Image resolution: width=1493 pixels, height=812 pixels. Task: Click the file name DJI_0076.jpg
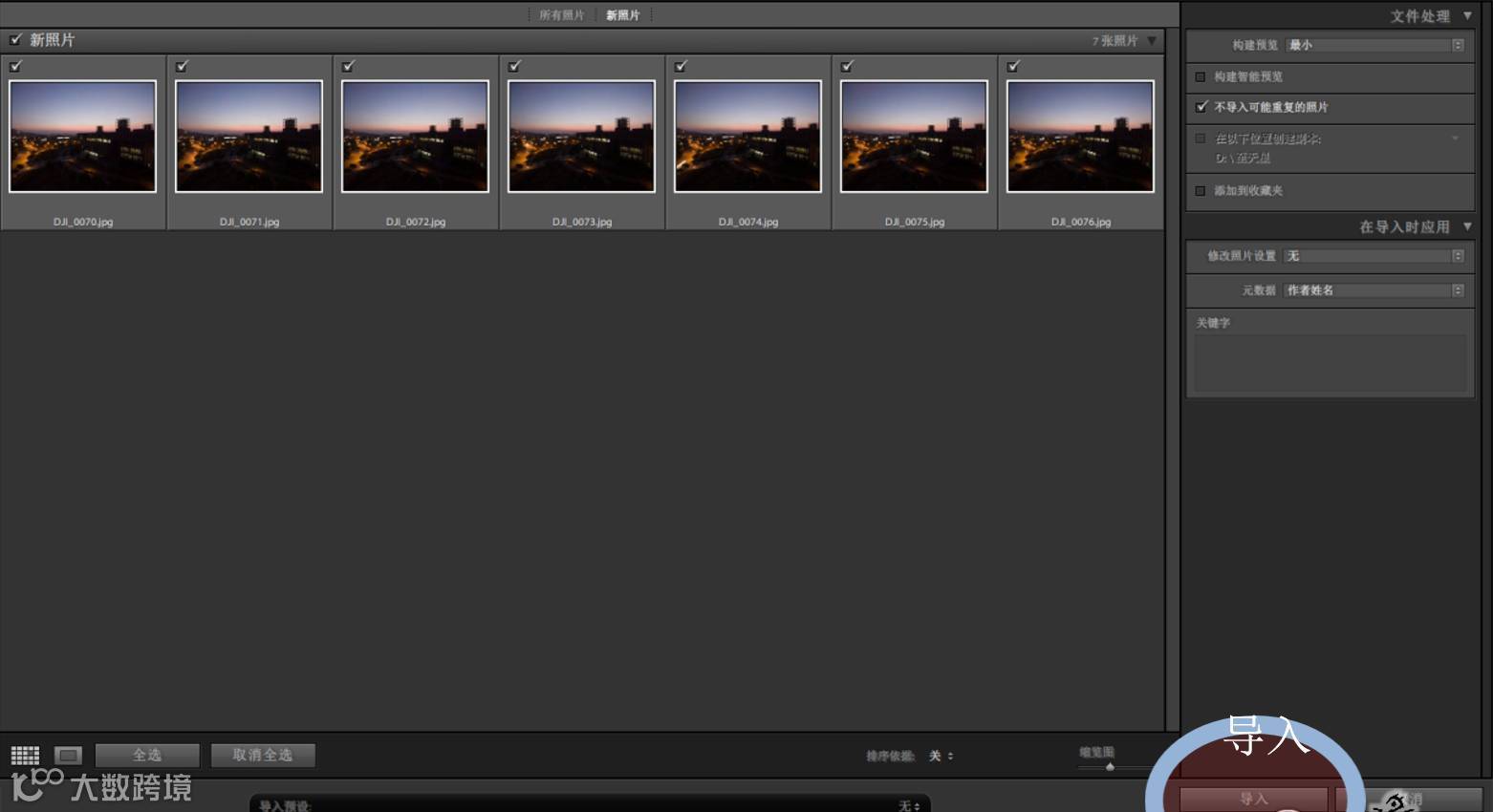(1081, 222)
